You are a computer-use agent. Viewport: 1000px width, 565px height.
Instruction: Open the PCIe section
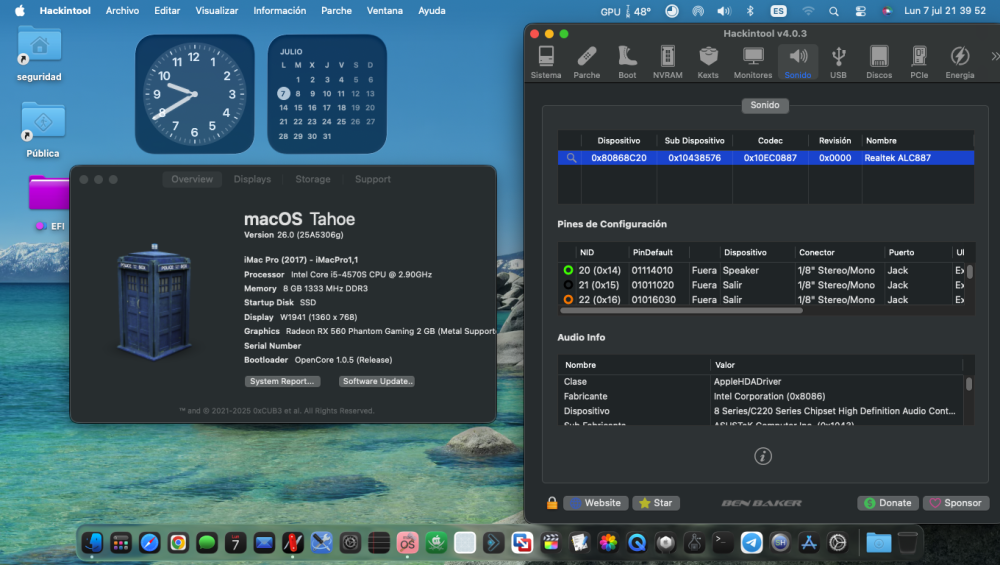[919, 62]
